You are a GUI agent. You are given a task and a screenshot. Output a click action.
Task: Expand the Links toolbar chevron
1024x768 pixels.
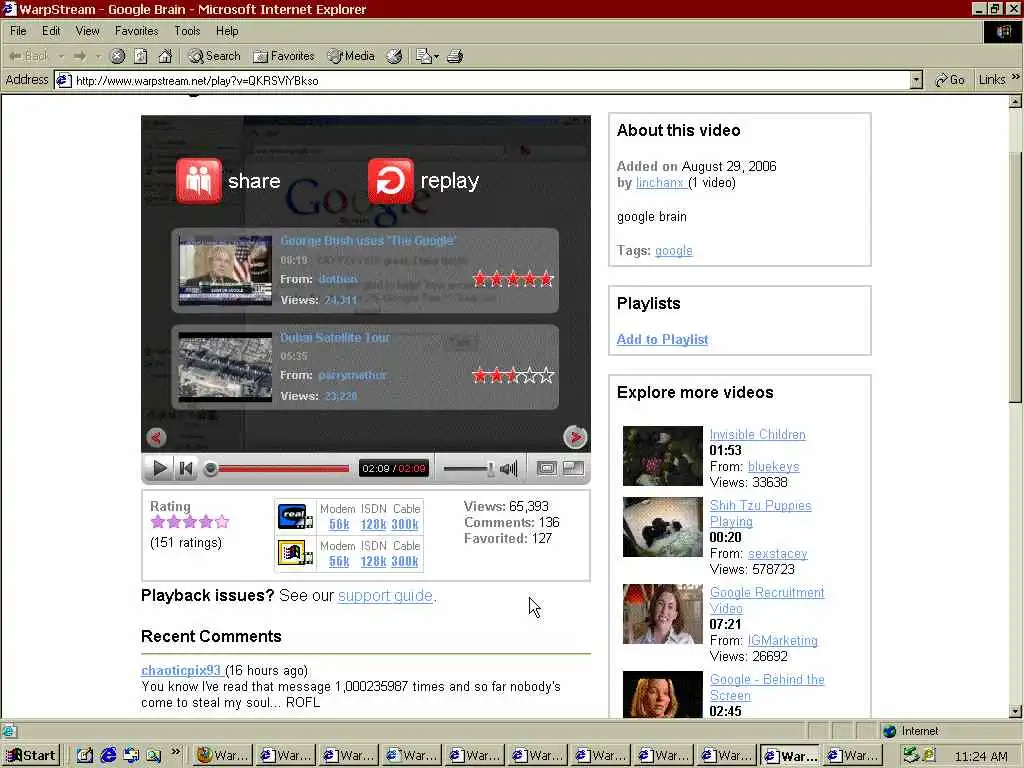(x=1016, y=78)
